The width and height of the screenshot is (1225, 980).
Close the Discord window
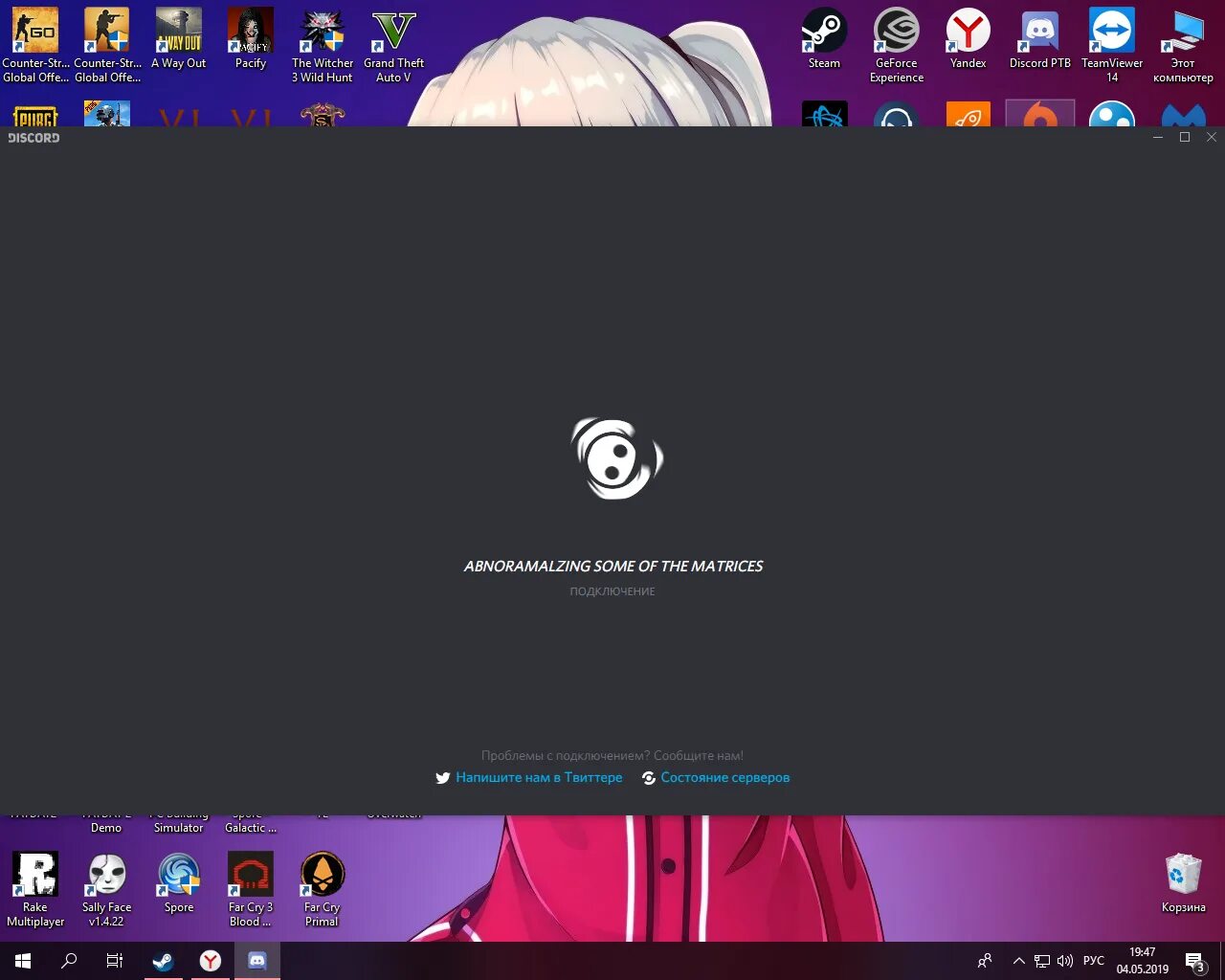[x=1212, y=138]
